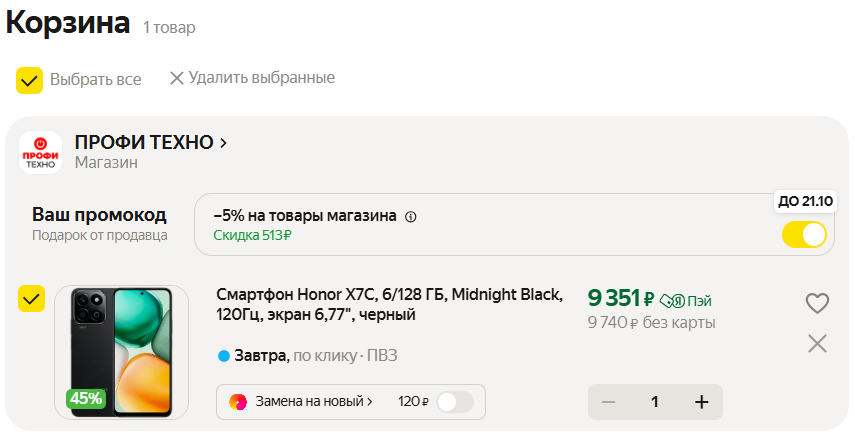Uncheck the Honor X7C item checkbox
This screenshot has width=855, height=438.
(32, 298)
